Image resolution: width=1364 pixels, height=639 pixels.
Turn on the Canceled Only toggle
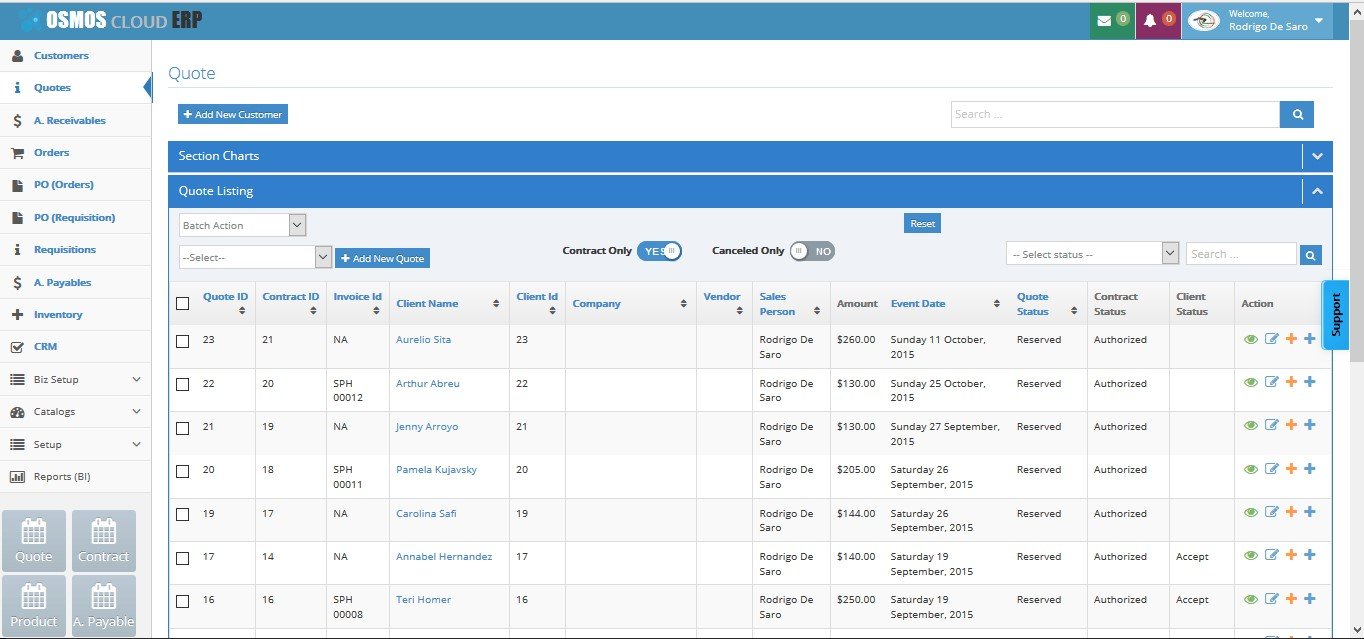[x=812, y=251]
